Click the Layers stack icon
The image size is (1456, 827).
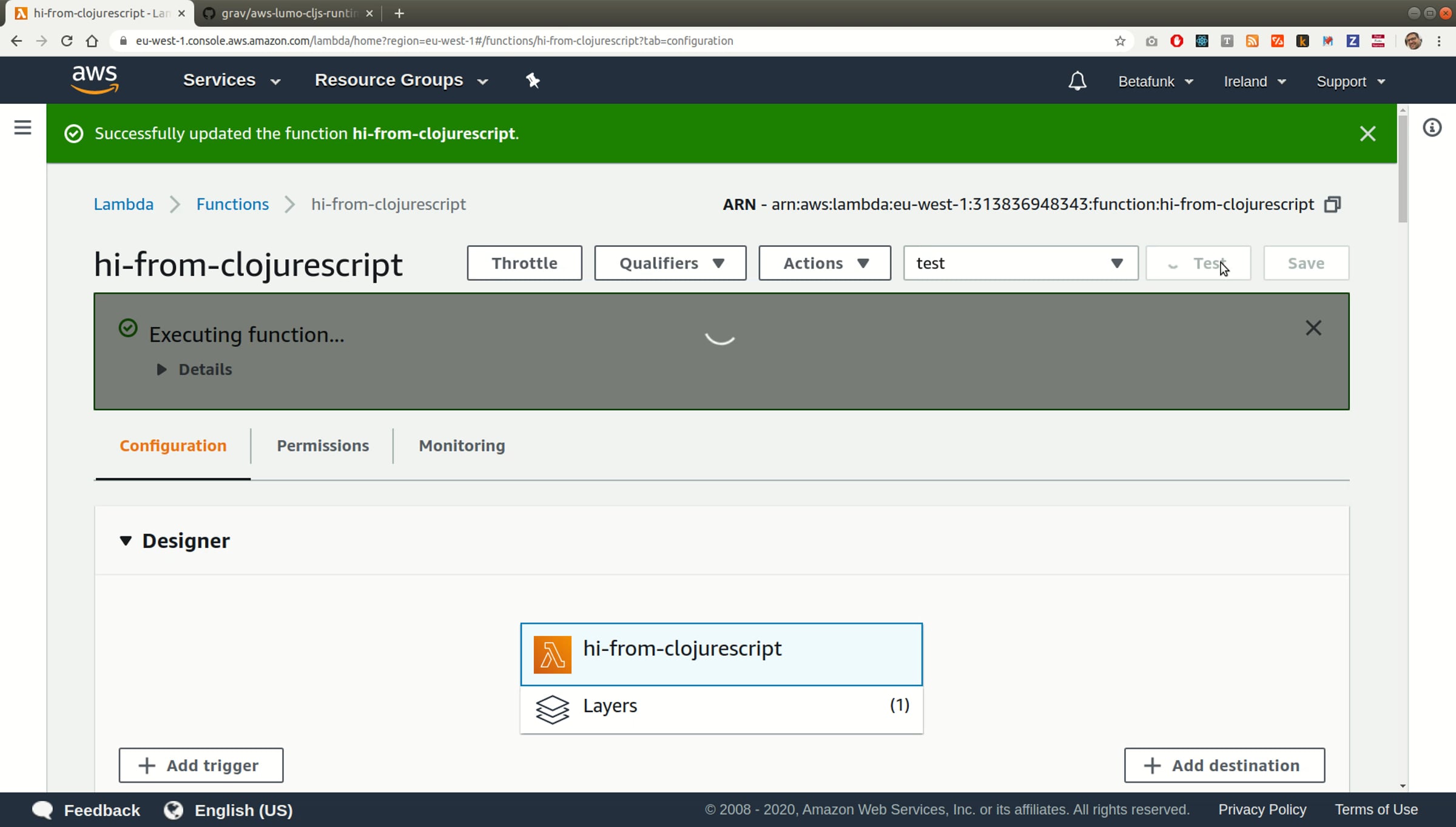pyautogui.click(x=553, y=709)
